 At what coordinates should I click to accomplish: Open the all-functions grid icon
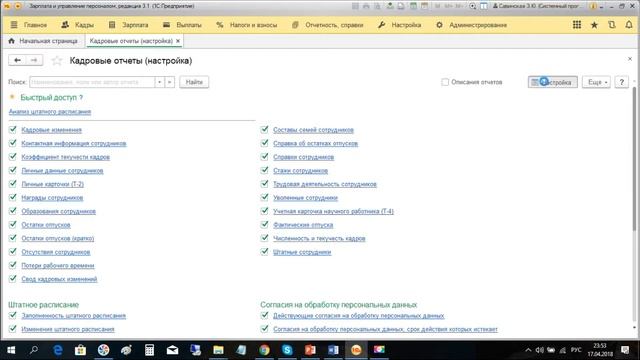point(577,25)
